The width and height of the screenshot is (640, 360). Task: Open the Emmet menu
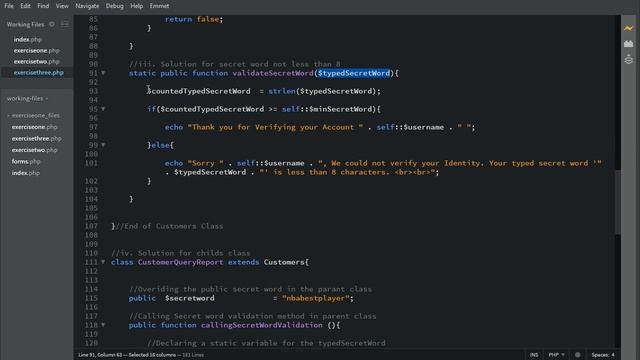159,6
